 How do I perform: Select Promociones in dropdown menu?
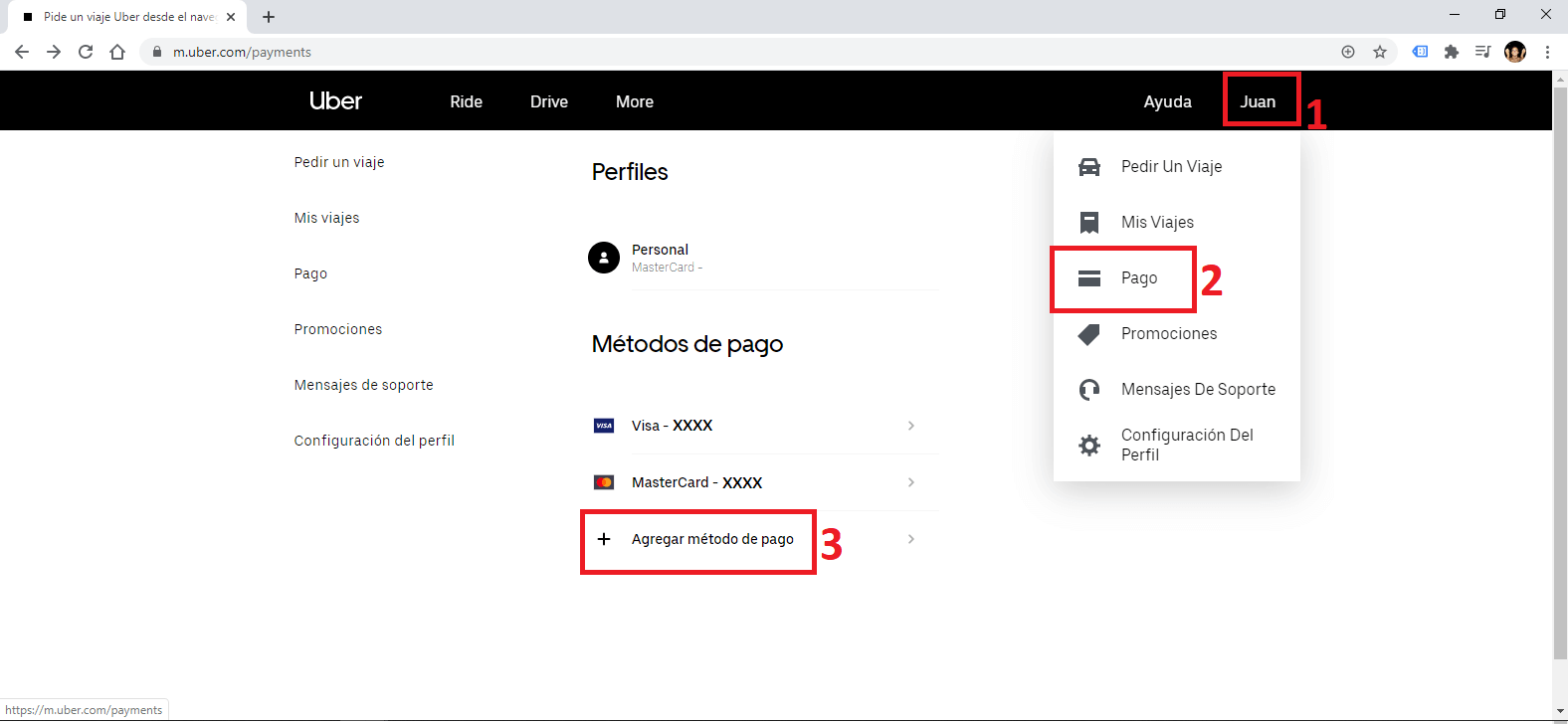pos(1177,334)
